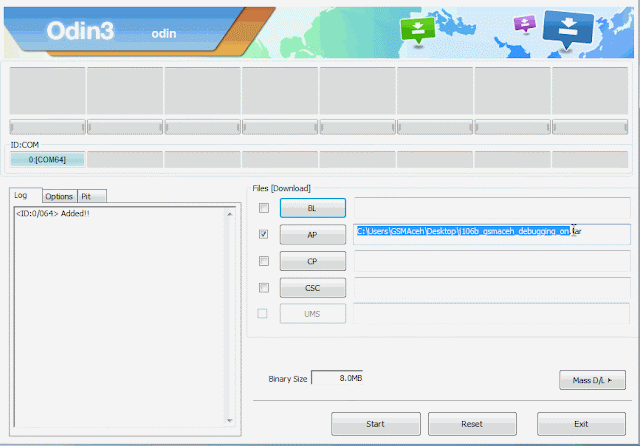Click the 'Binary Size' label
This screenshot has width=640, height=446.
288,379
